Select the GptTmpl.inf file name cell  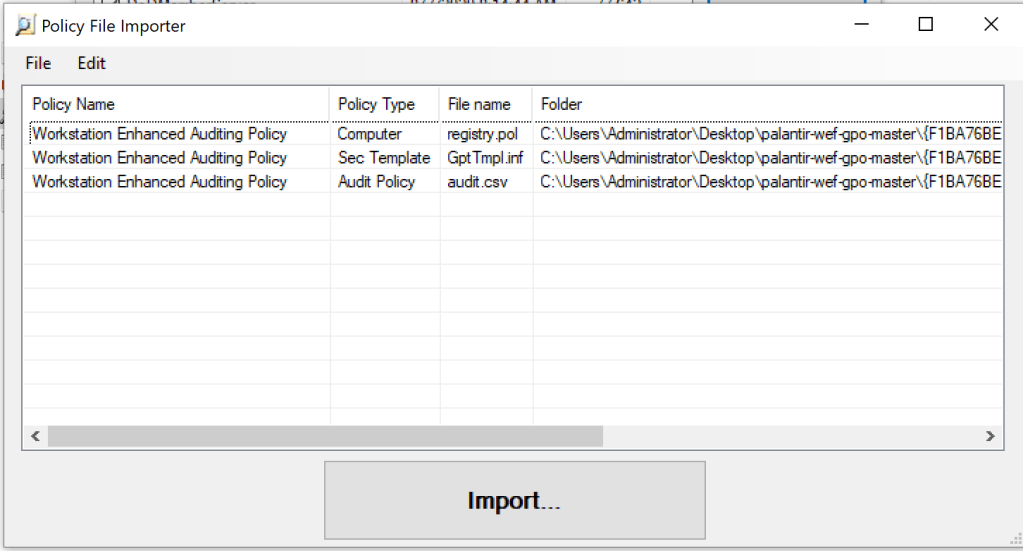(485, 158)
